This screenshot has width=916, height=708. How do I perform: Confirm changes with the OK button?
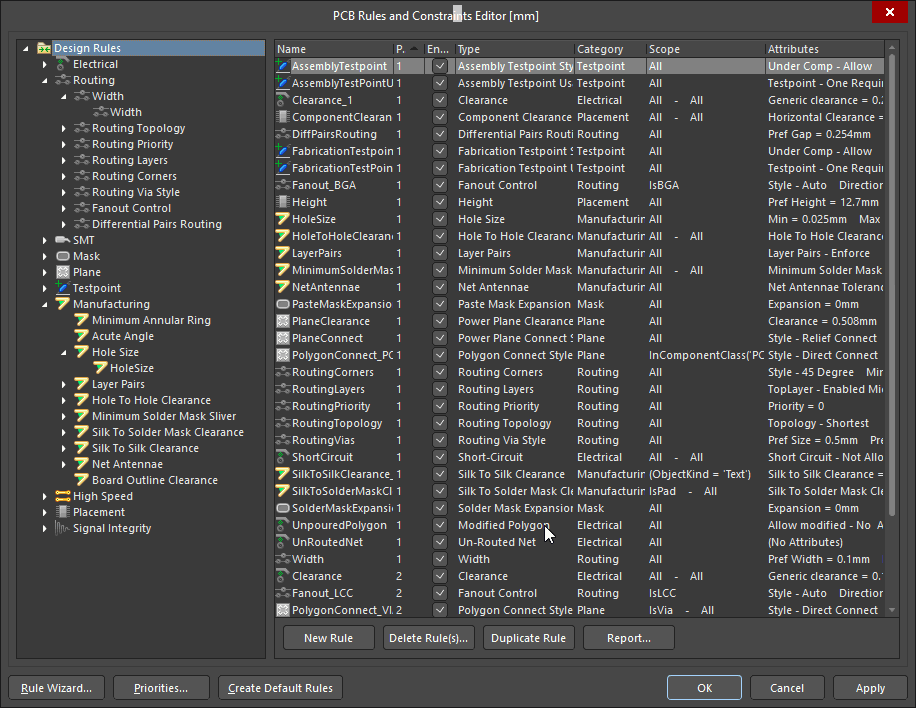(705, 688)
